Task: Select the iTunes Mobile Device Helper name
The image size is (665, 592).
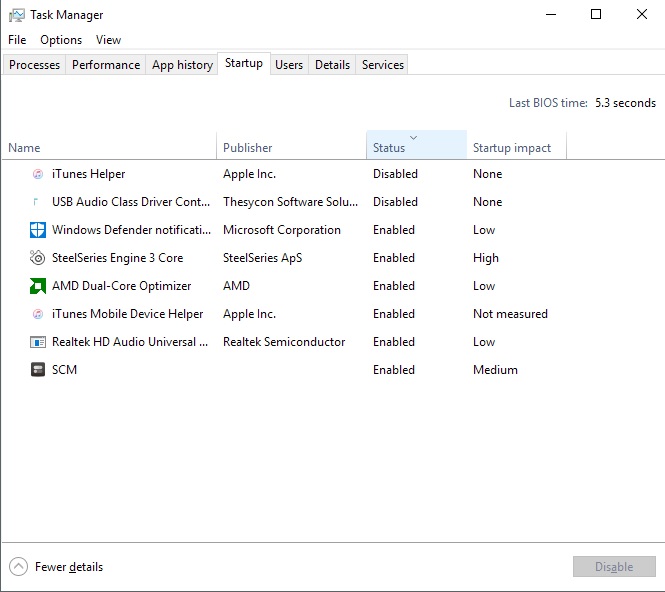Action: click(128, 314)
